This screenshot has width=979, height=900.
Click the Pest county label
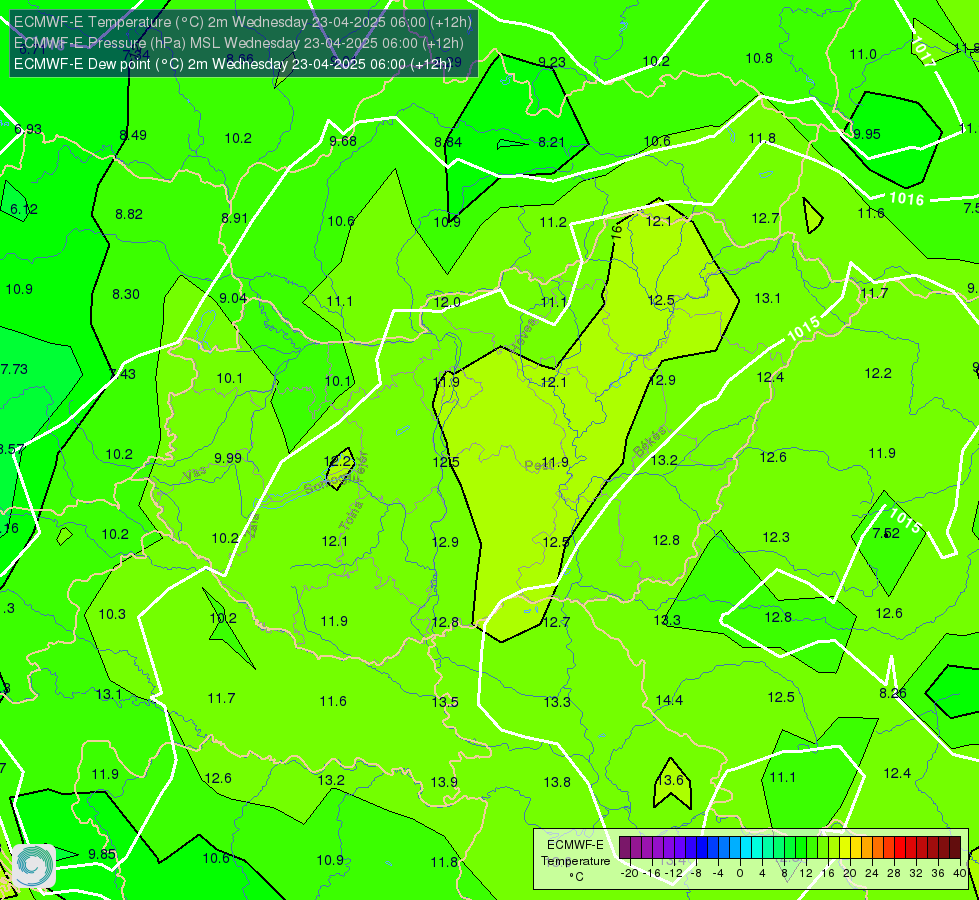(538, 465)
